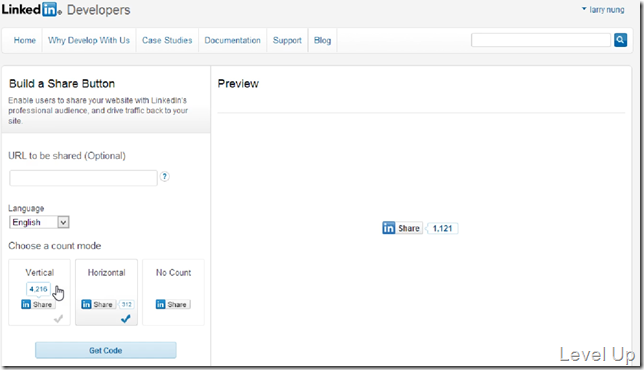Open the Support nav item
The width and height of the screenshot is (644, 370).
(x=287, y=40)
